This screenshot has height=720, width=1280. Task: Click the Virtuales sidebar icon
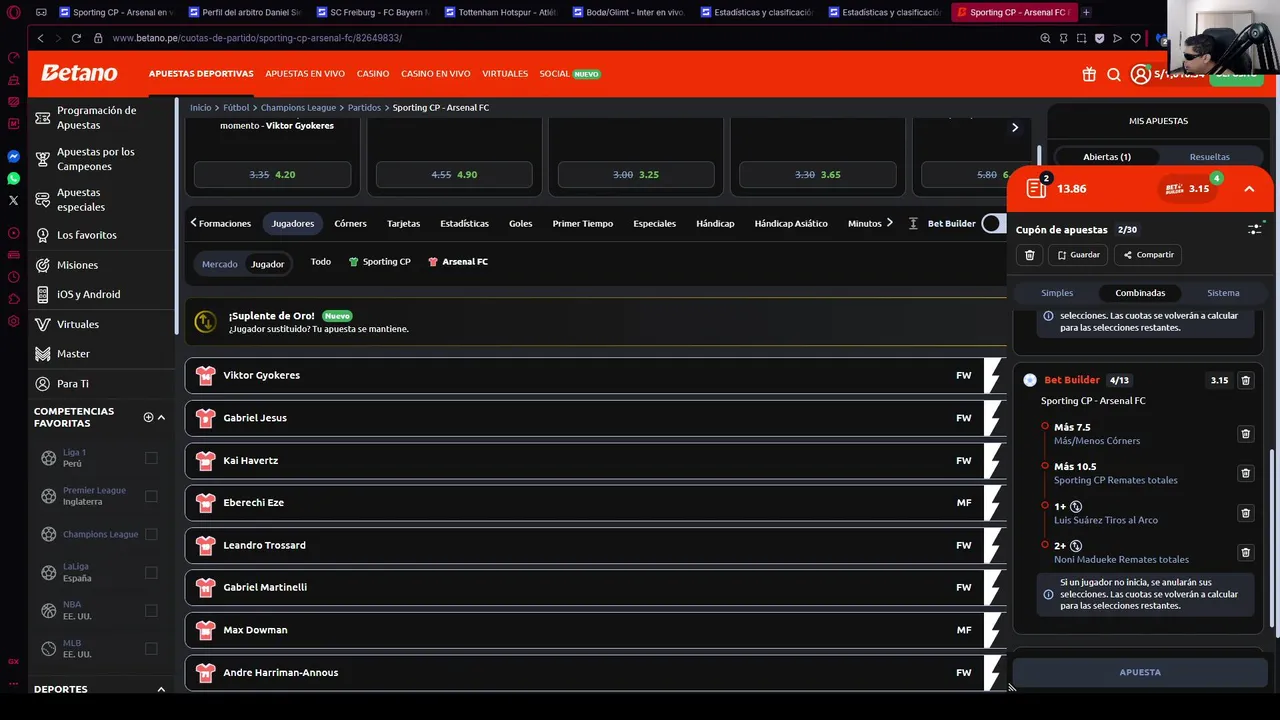43,324
